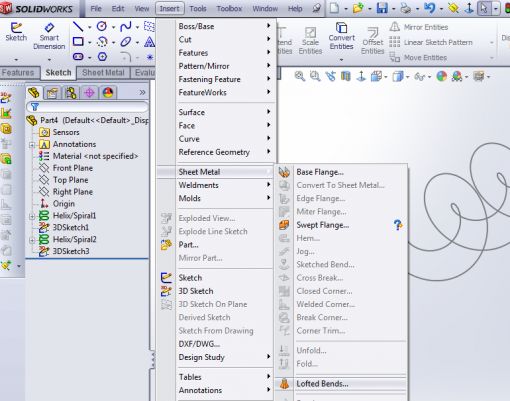Switch to the Sketch tab
Image resolution: width=510 pixels, height=401 pixels.
(x=58, y=73)
